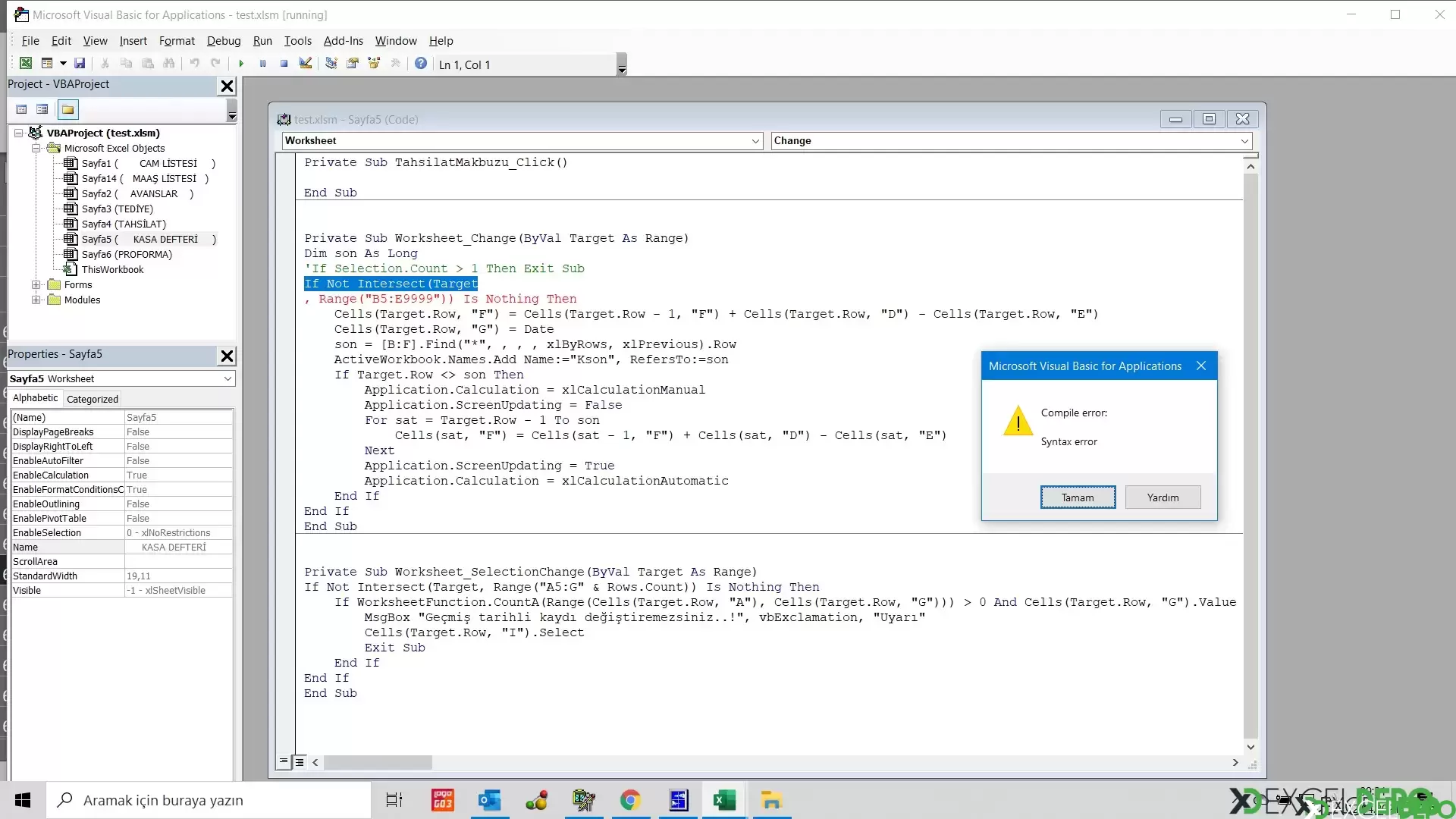Click the Reset stop square icon

tap(284, 64)
